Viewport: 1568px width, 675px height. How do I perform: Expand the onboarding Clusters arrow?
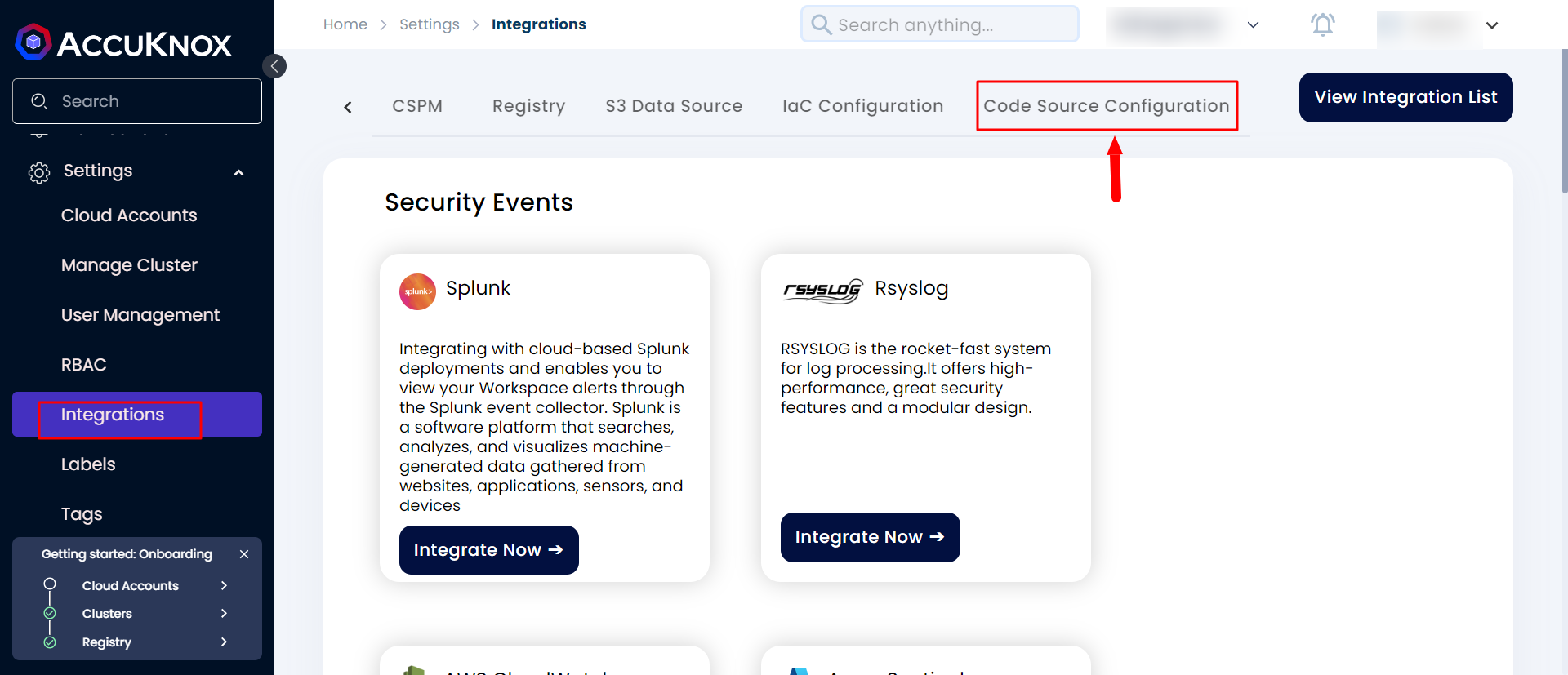coord(224,613)
